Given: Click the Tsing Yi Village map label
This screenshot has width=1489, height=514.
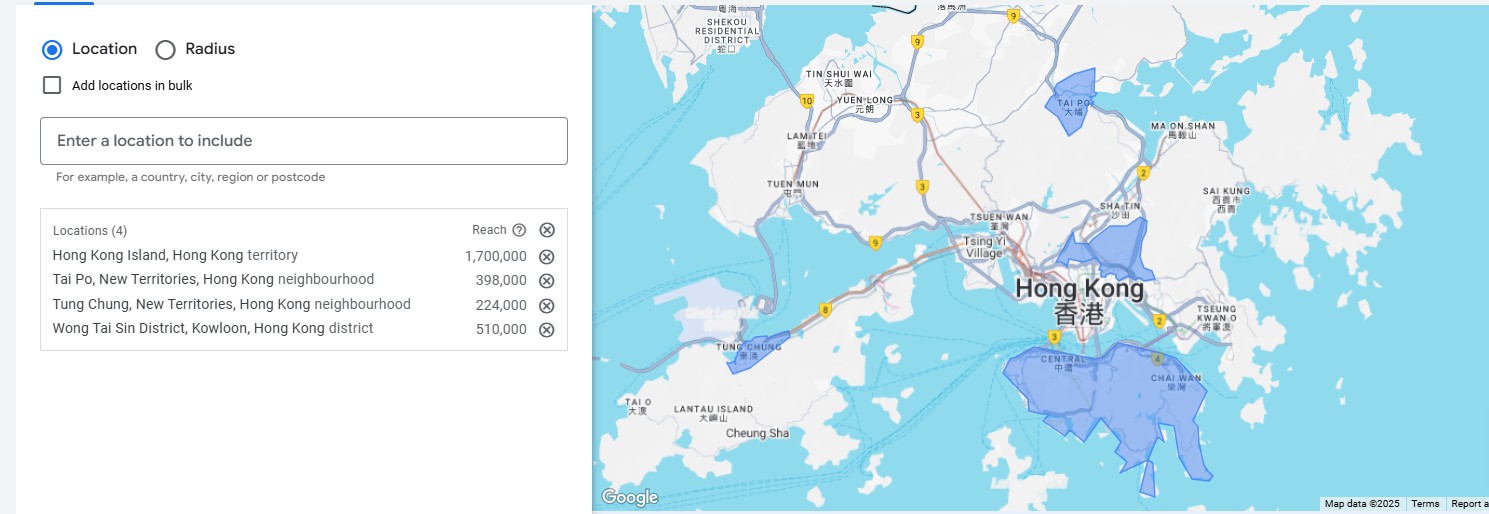Looking at the screenshot, I should point(984,247).
